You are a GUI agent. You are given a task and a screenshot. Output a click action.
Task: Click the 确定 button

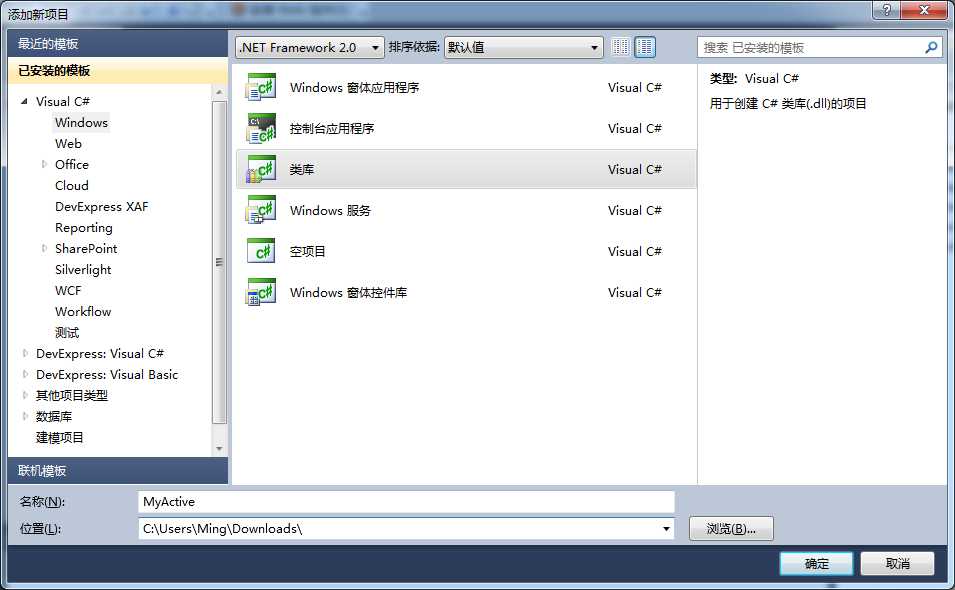point(816,564)
